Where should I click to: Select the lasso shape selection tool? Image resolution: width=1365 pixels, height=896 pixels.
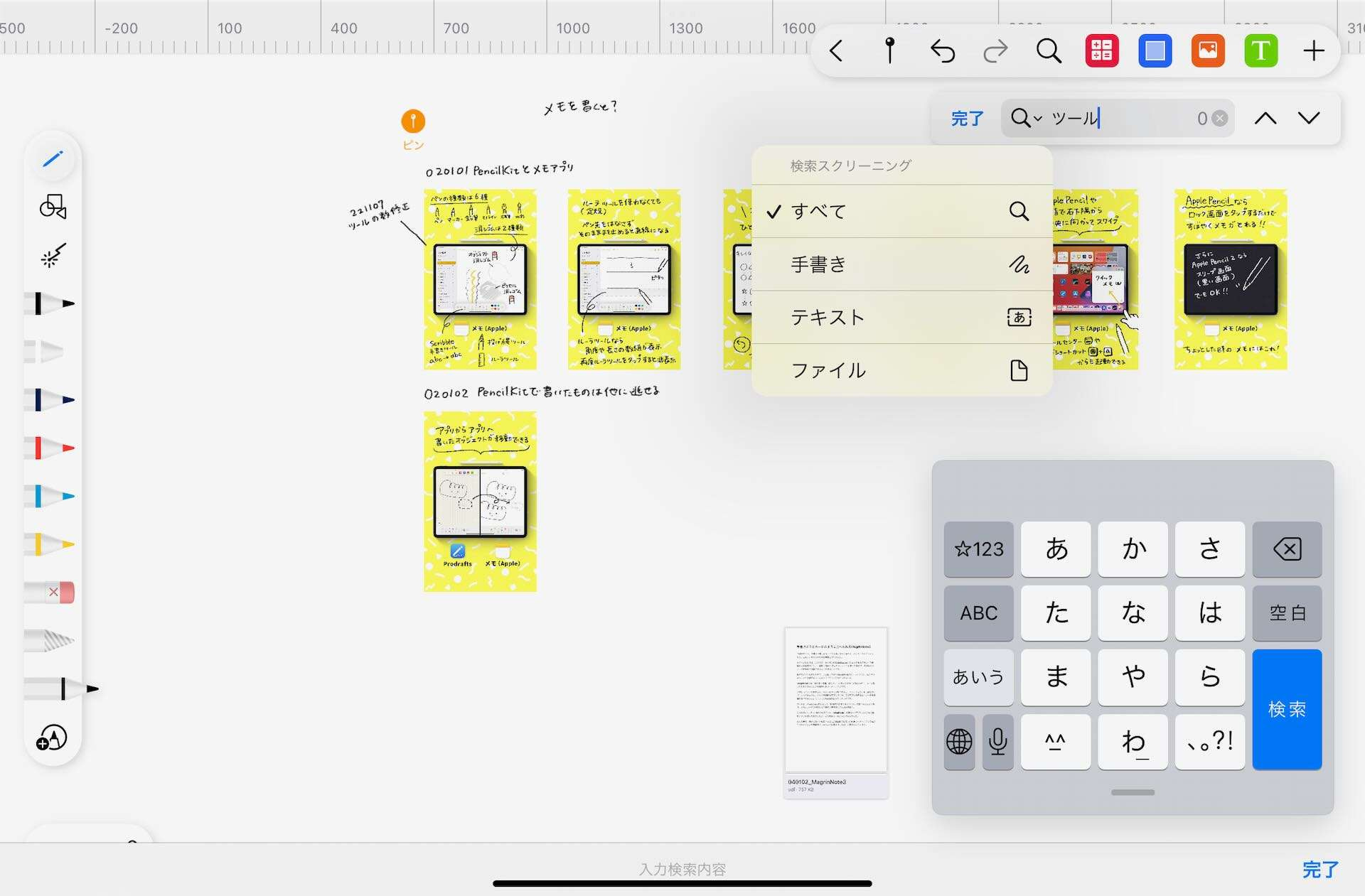point(52,206)
